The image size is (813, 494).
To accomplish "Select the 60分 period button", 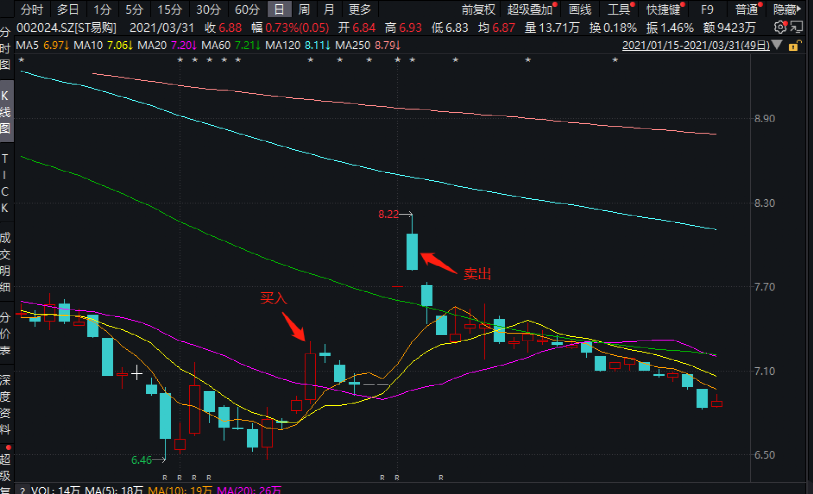I will [246, 9].
